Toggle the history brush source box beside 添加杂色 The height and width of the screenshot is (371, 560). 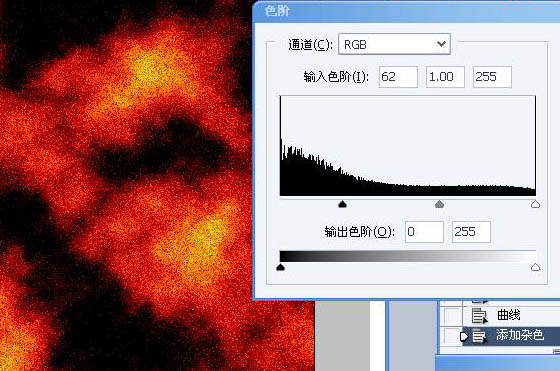tap(451, 336)
